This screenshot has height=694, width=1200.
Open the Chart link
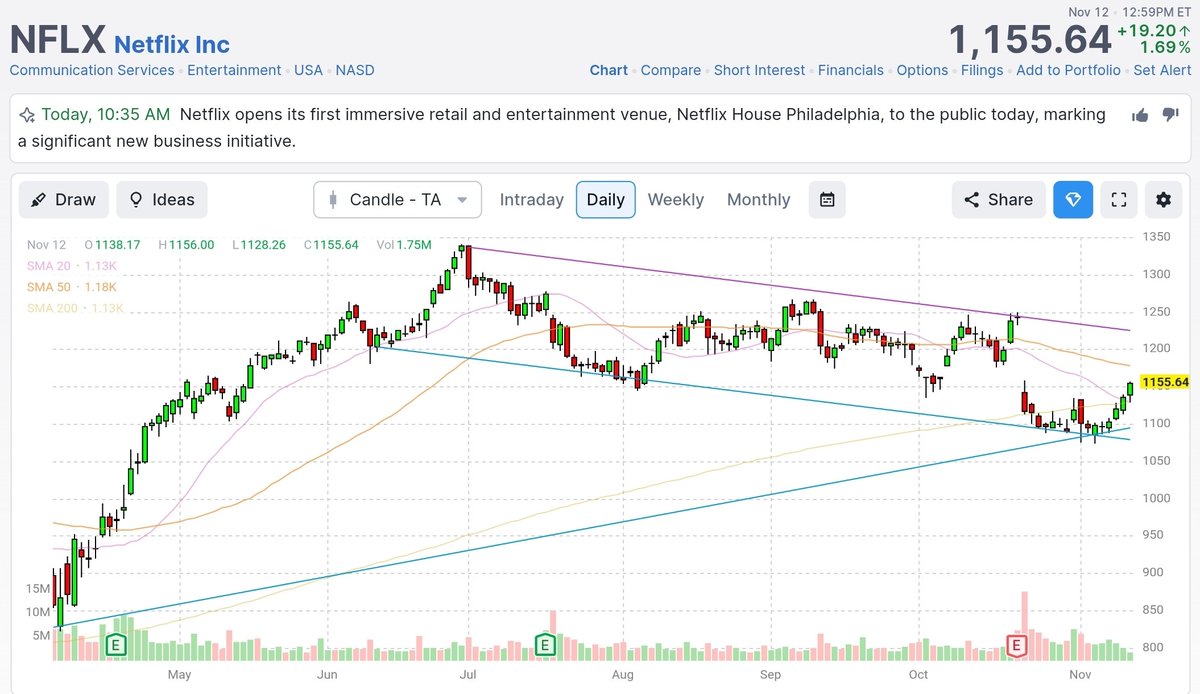tap(609, 70)
